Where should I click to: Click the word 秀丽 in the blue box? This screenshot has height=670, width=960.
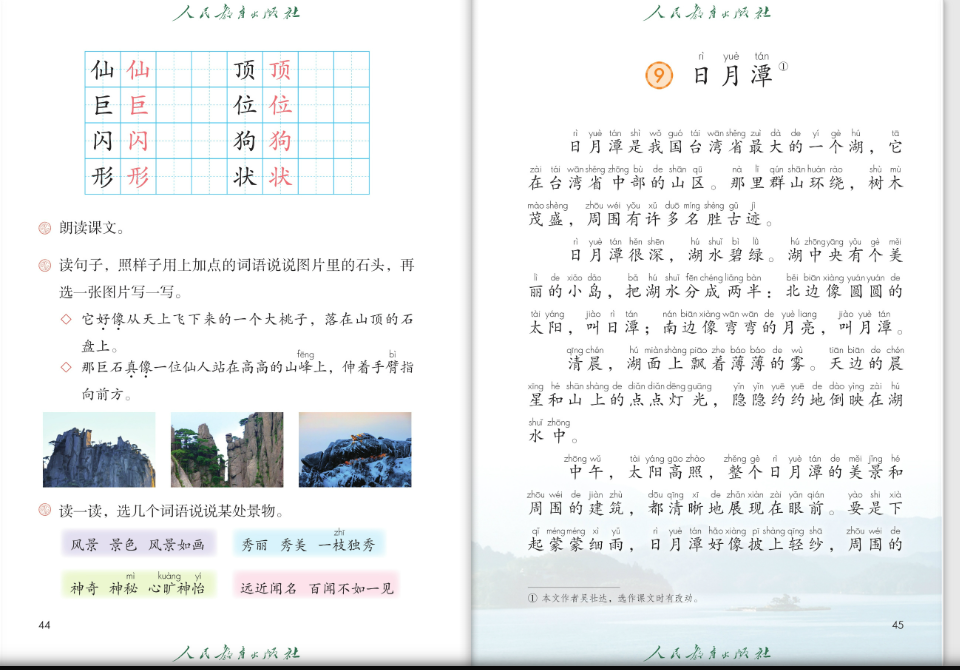(254, 544)
